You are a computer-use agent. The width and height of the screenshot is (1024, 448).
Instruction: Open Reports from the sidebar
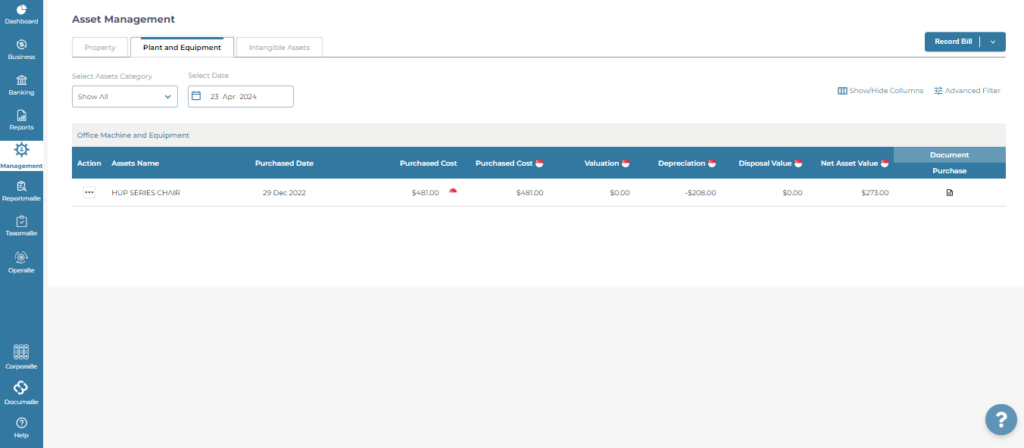(x=21, y=116)
